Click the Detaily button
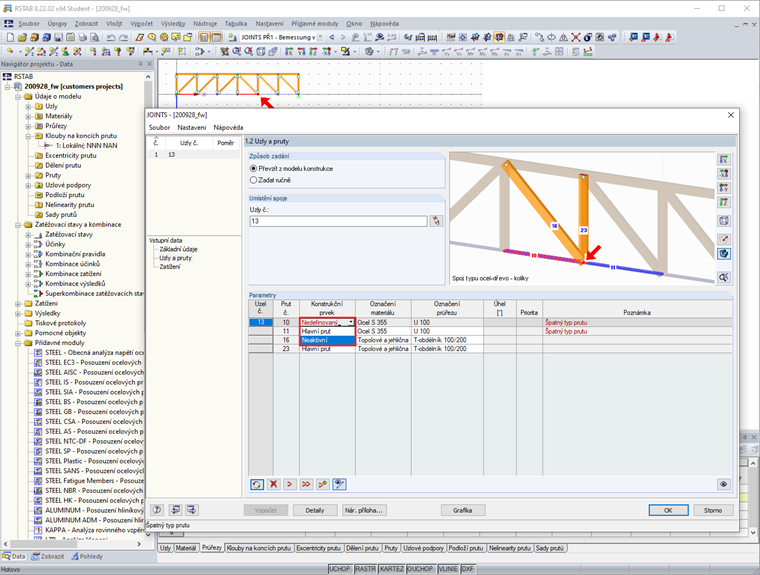760x575 pixels. coord(315,510)
